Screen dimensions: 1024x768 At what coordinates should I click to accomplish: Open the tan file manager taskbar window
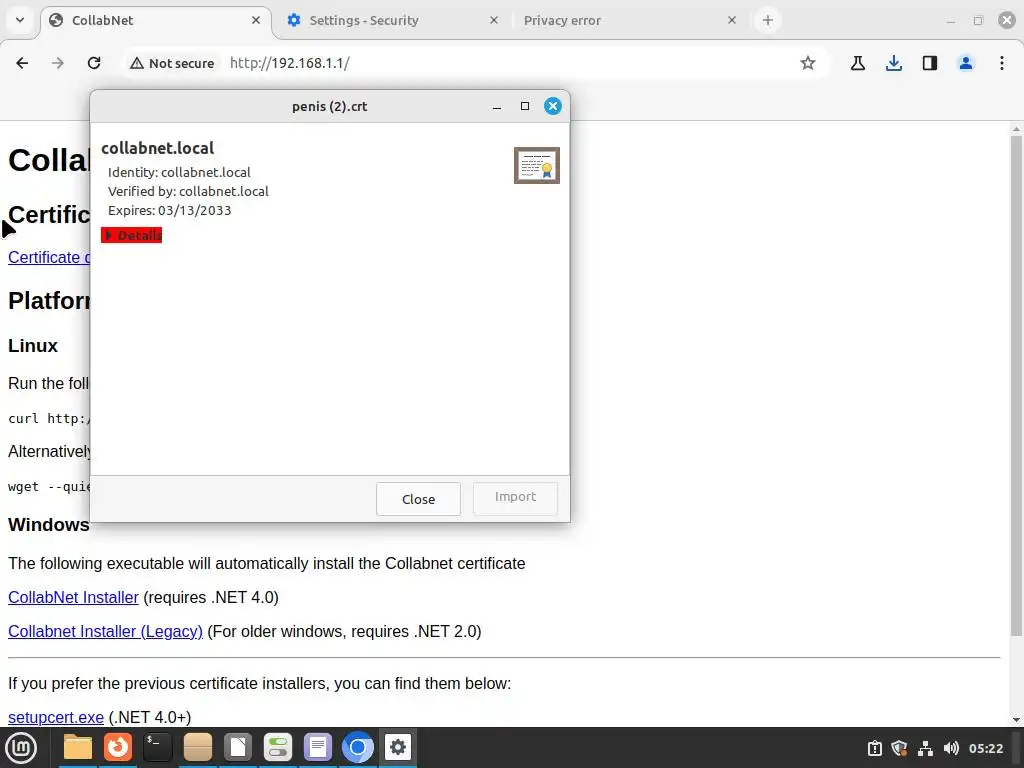[197, 748]
